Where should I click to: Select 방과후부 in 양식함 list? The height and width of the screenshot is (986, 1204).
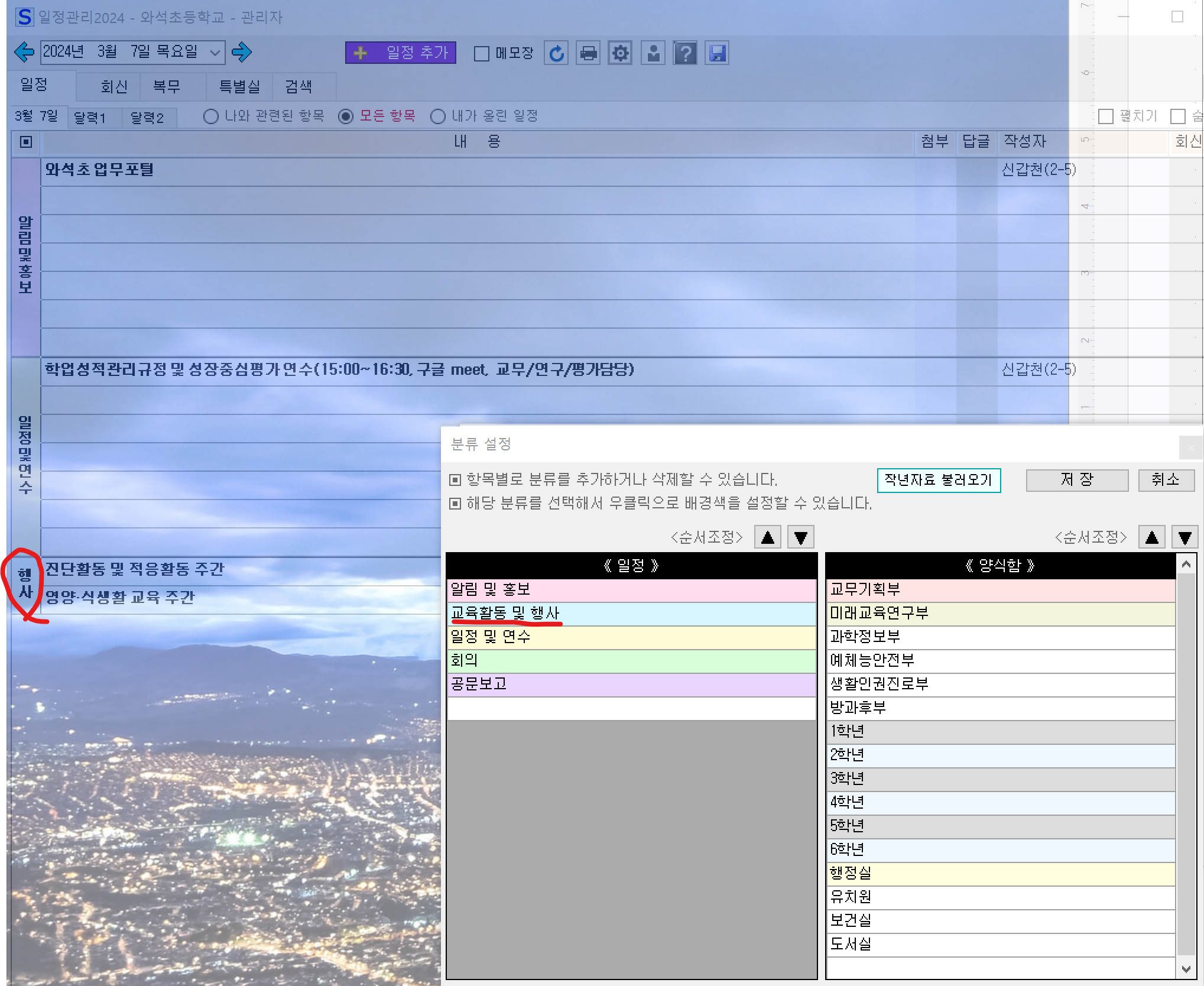point(1001,708)
